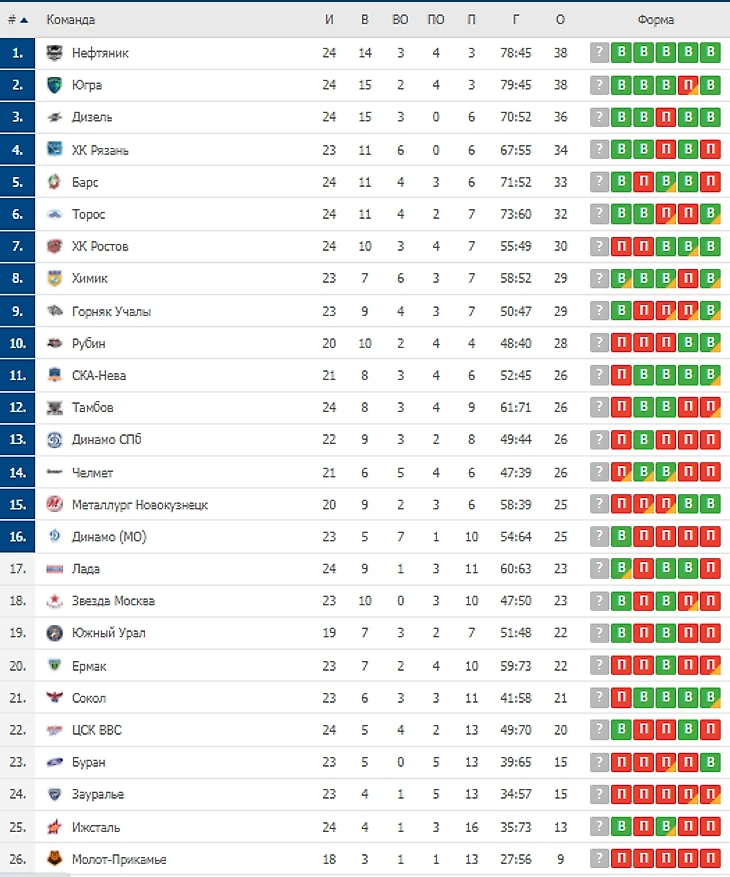Click the position badge 16 for Динамо (МО)
Viewport: 730px width, 877px height.
18,537
